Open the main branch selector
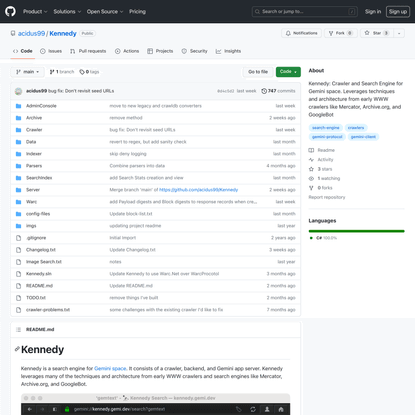This screenshot has width=415, height=415. [x=28, y=72]
